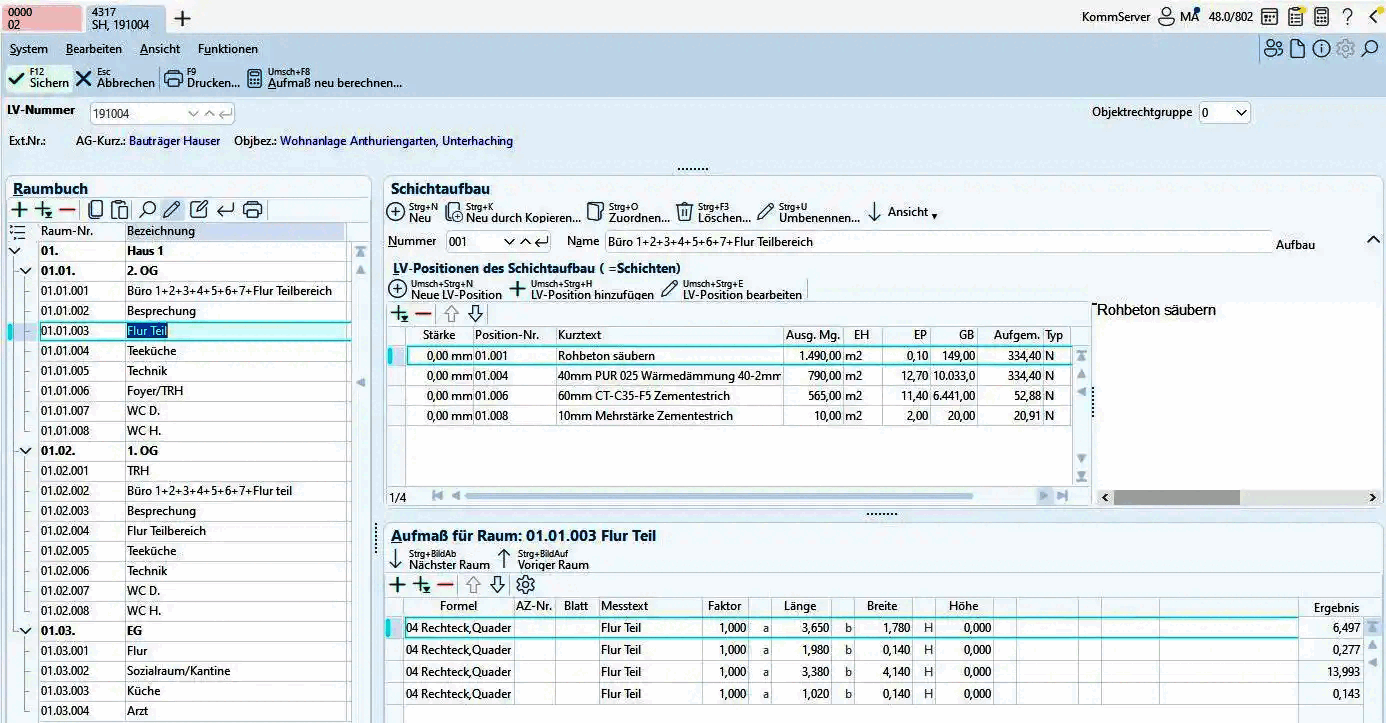Screen dimensions: 1386x723
Task: Collapse the Aufbau panel with the chevron
Action: tap(1373, 240)
